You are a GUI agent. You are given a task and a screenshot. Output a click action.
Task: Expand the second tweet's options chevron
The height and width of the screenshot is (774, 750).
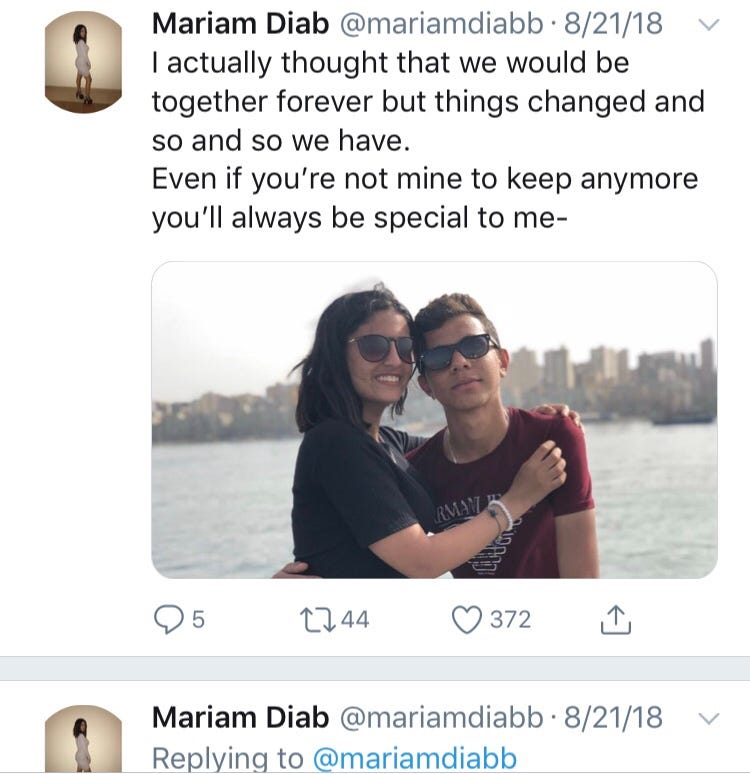point(707,718)
